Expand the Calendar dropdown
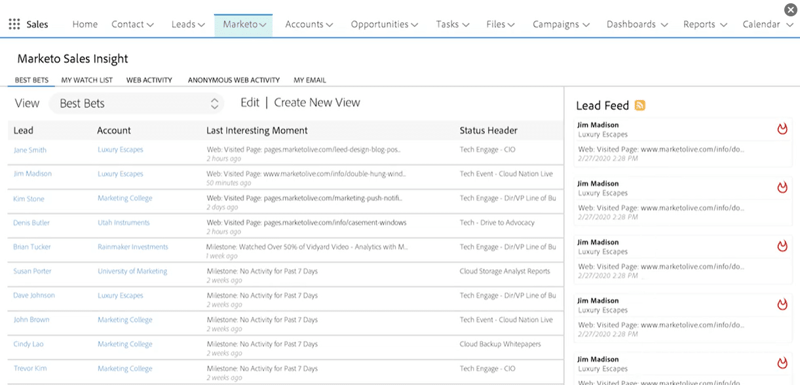This screenshot has height=385, width=800. (x=789, y=24)
